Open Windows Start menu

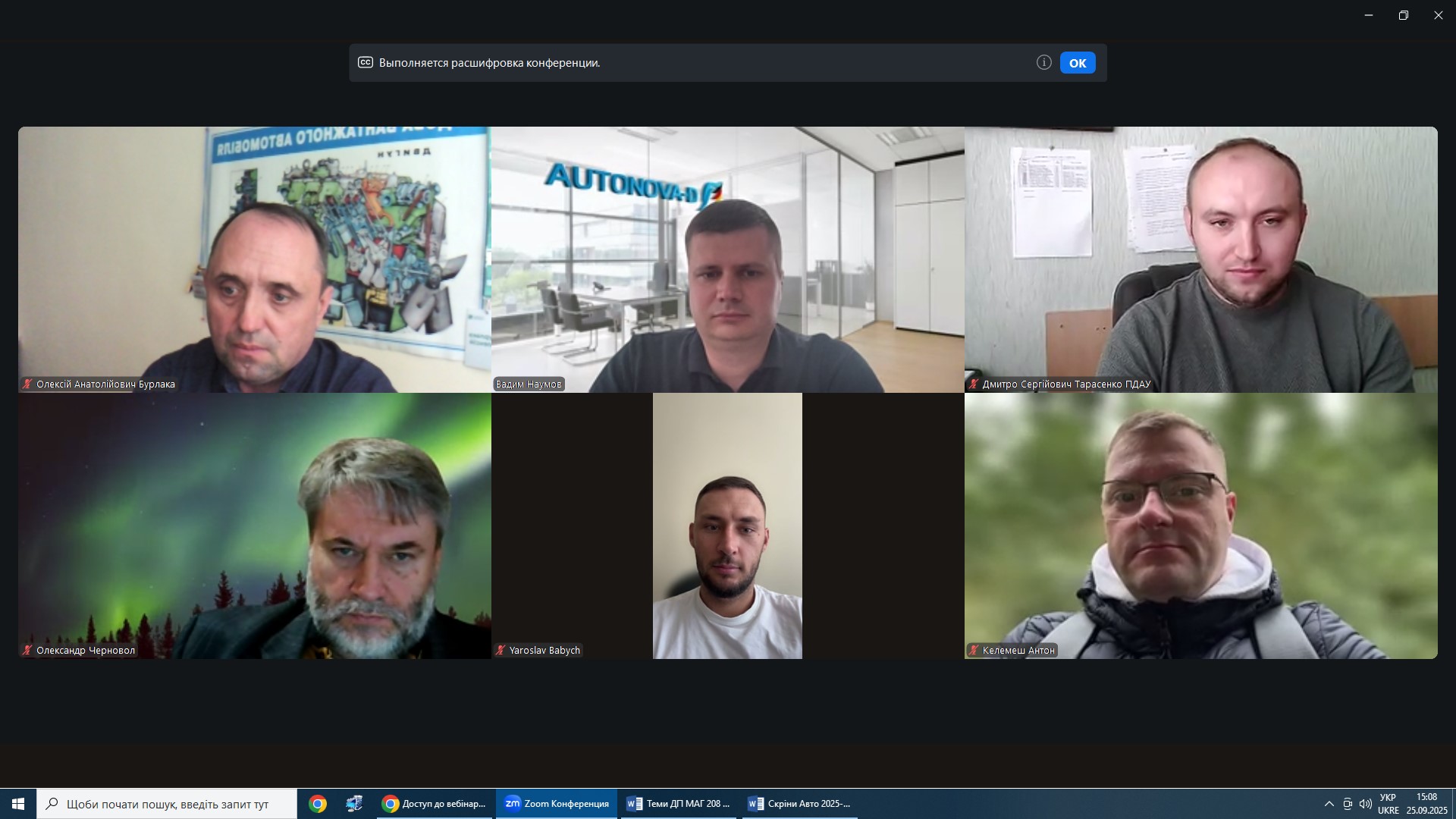(18, 804)
